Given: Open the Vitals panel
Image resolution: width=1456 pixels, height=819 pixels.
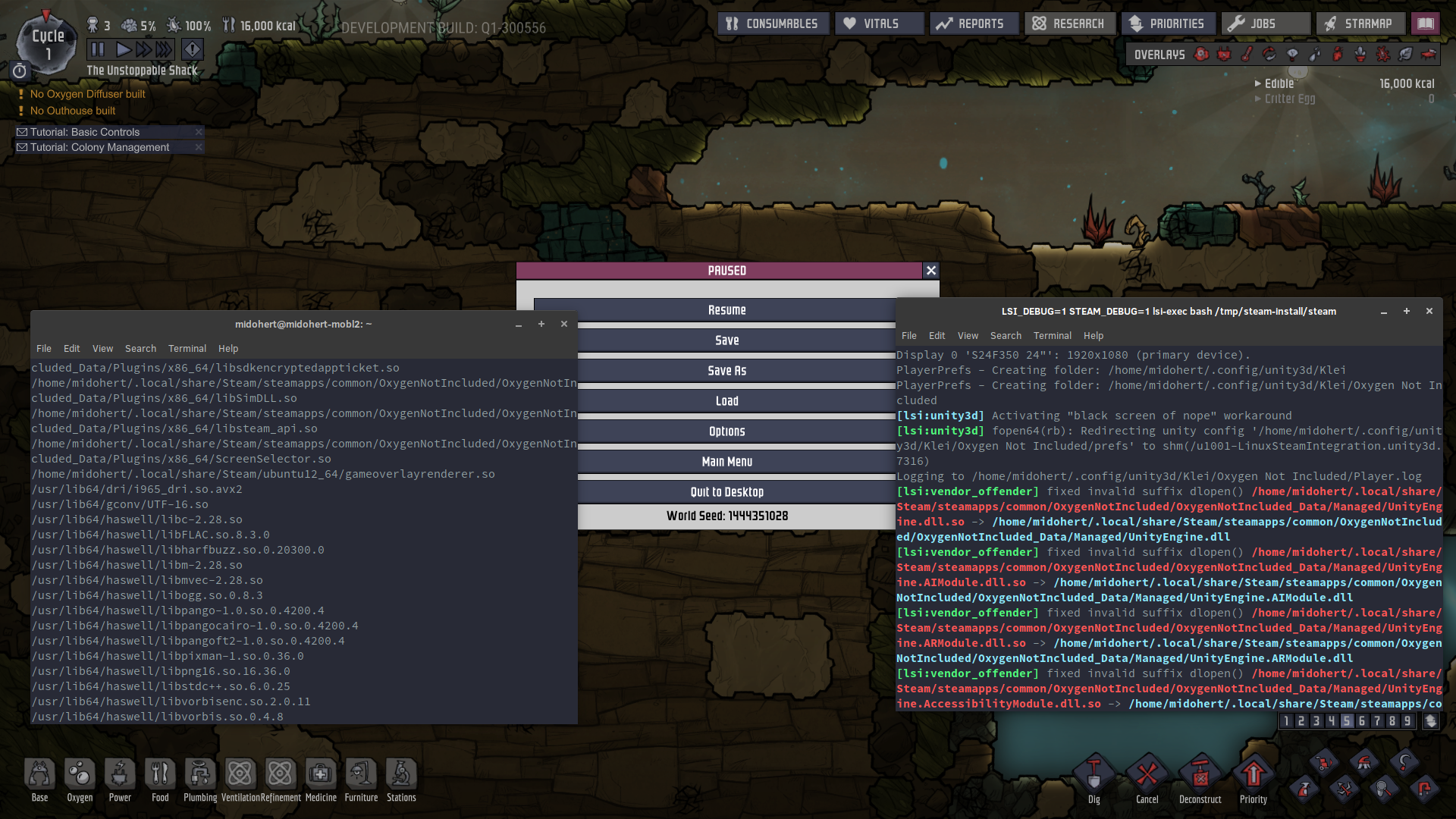Looking at the screenshot, I should (880, 24).
